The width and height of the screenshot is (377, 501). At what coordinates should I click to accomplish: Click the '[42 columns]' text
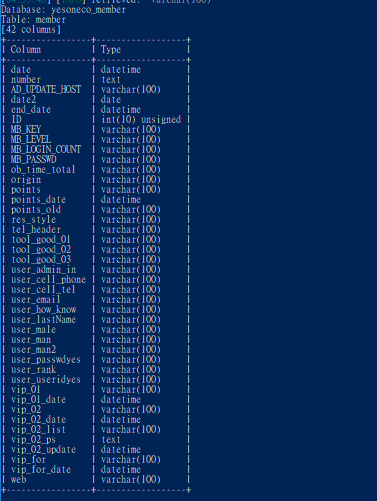31,30
